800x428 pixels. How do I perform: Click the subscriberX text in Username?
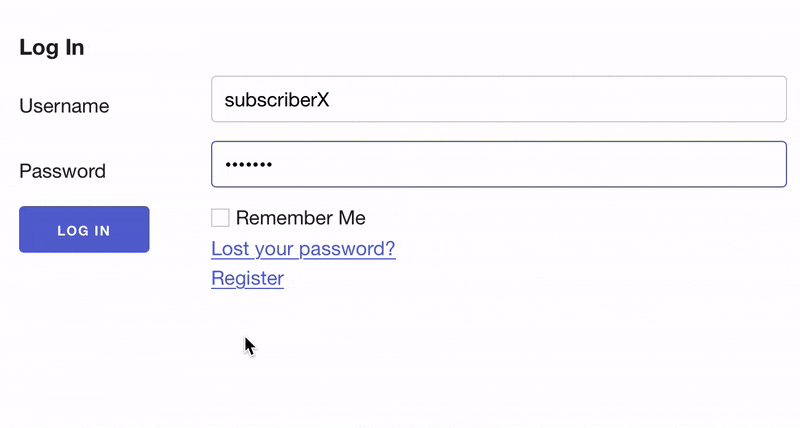click(x=276, y=100)
